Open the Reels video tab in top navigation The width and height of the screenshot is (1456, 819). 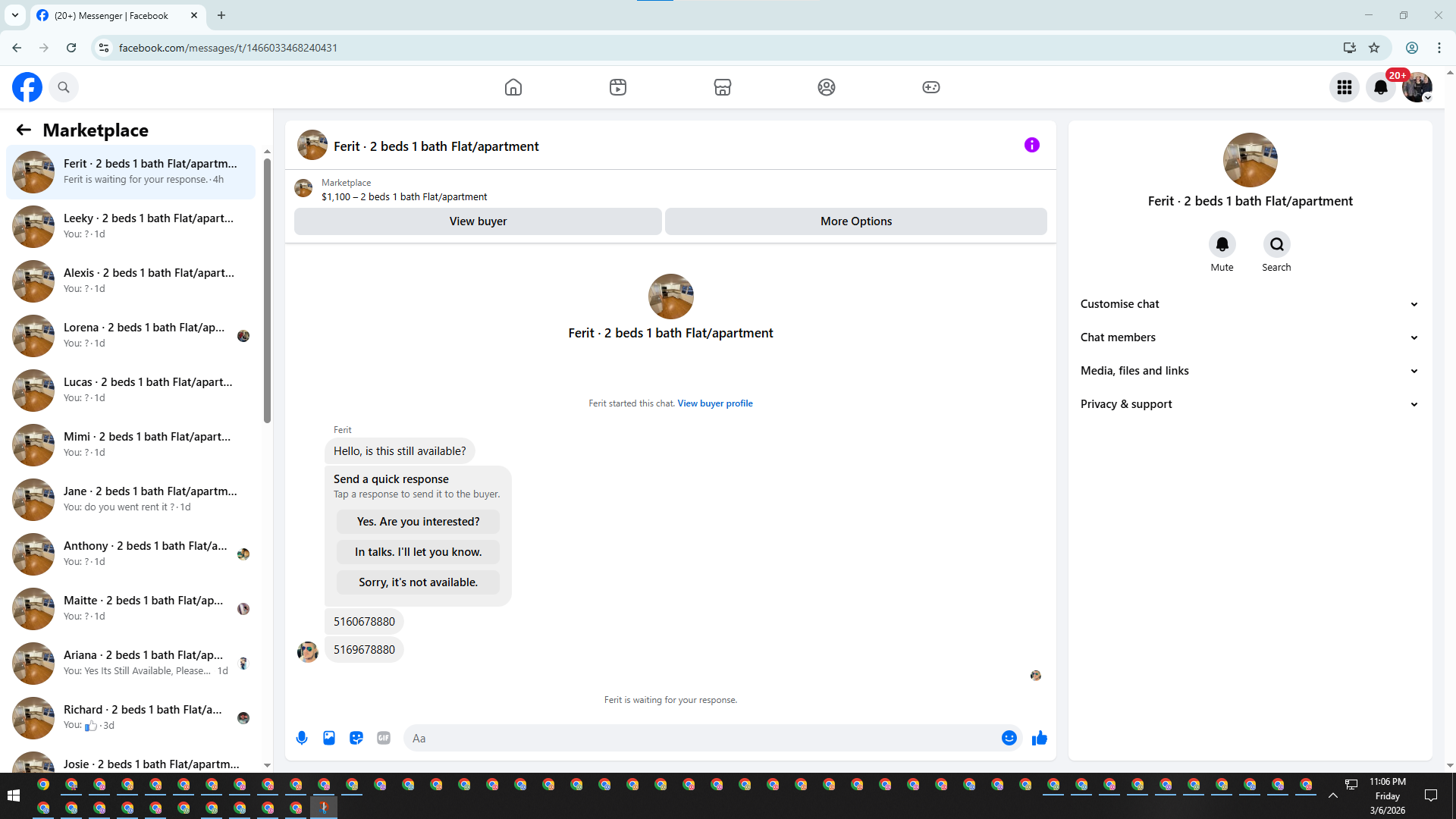pyautogui.click(x=617, y=87)
